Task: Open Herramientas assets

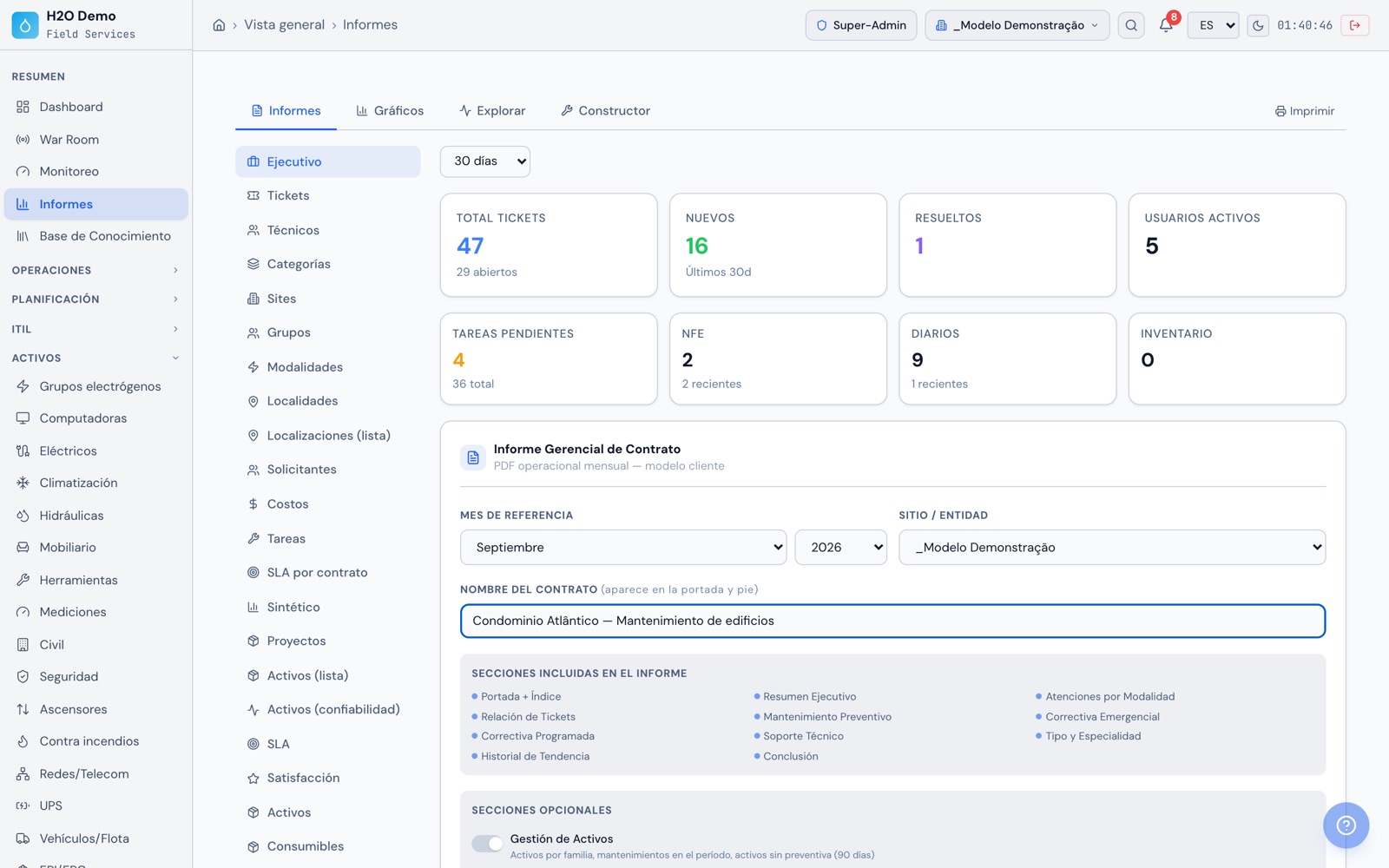Action: 96,580
